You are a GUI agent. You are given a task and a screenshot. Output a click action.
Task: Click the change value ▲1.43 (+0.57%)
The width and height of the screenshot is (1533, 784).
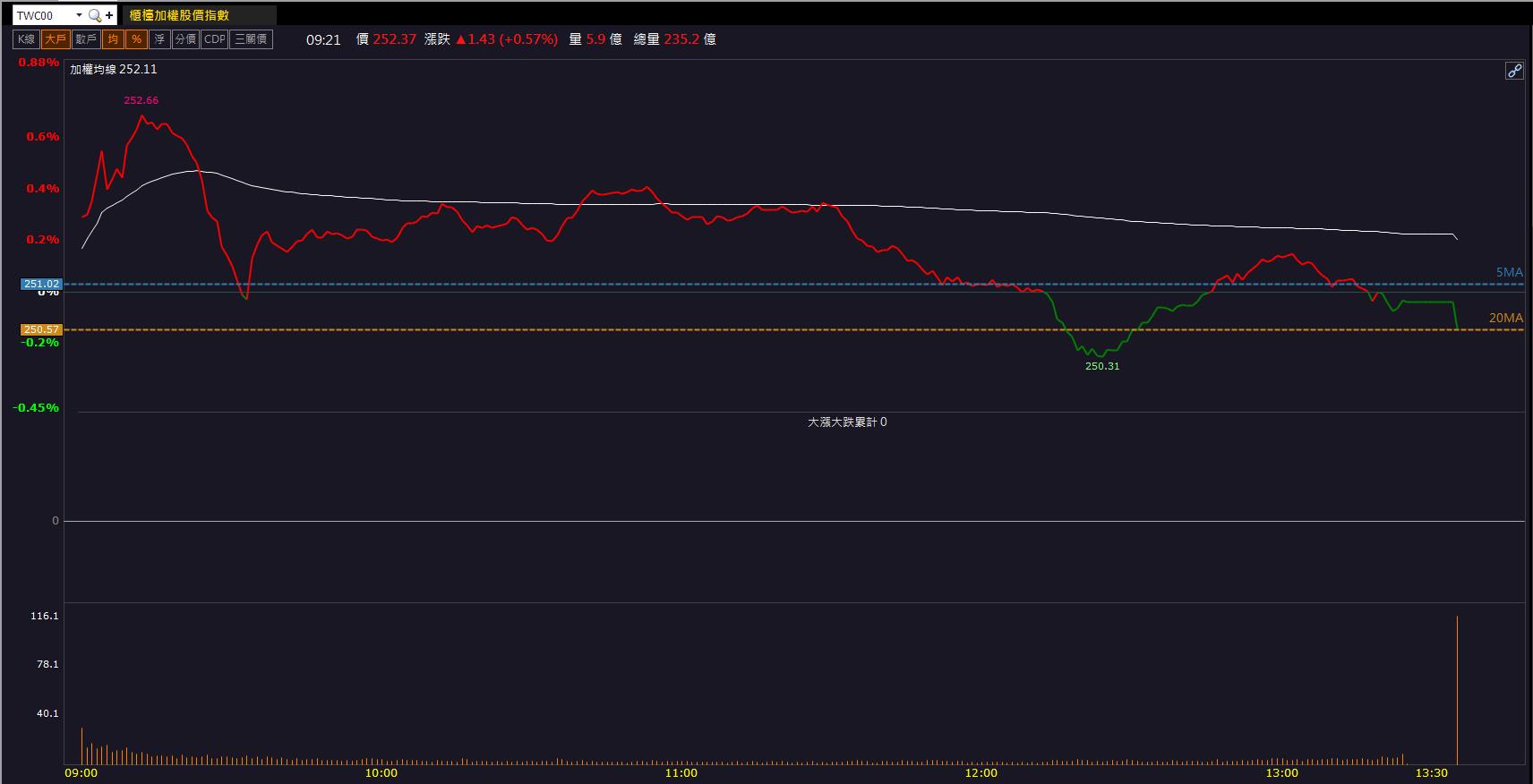pos(507,39)
